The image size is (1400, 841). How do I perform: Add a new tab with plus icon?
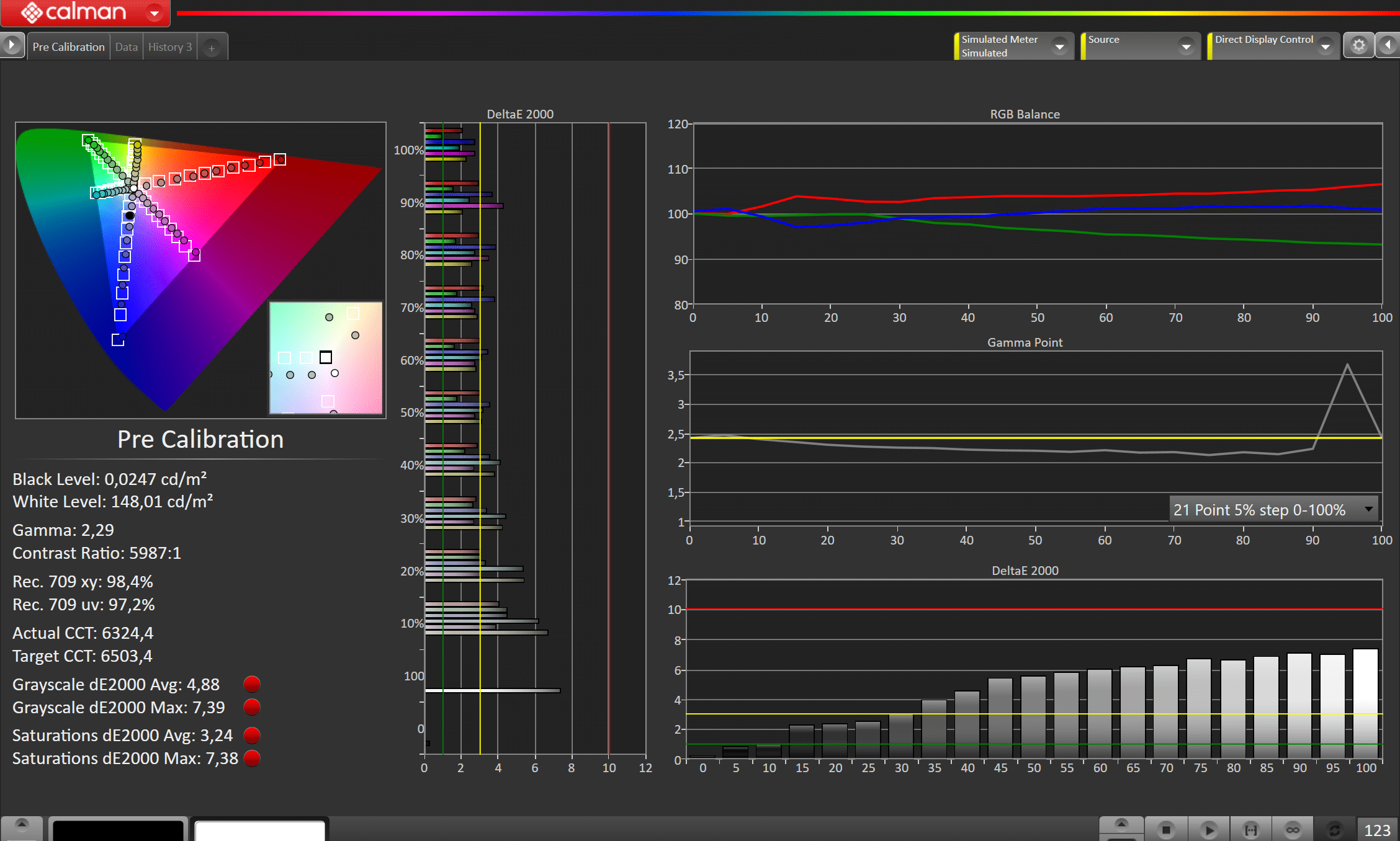pos(212,48)
